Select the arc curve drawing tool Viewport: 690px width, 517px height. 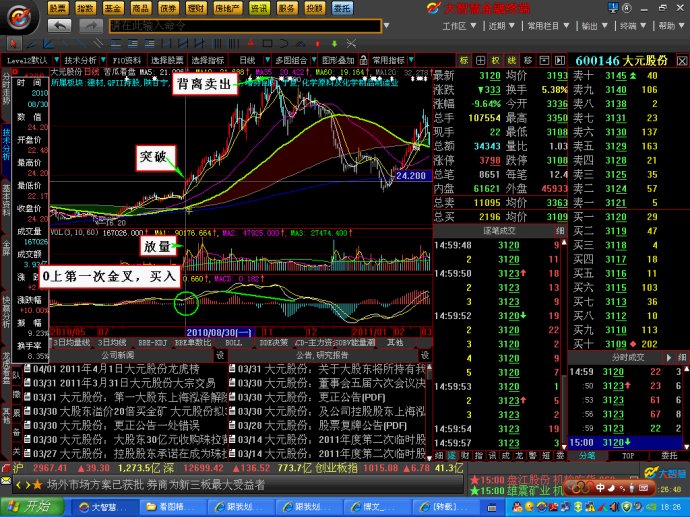[x=284, y=44]
